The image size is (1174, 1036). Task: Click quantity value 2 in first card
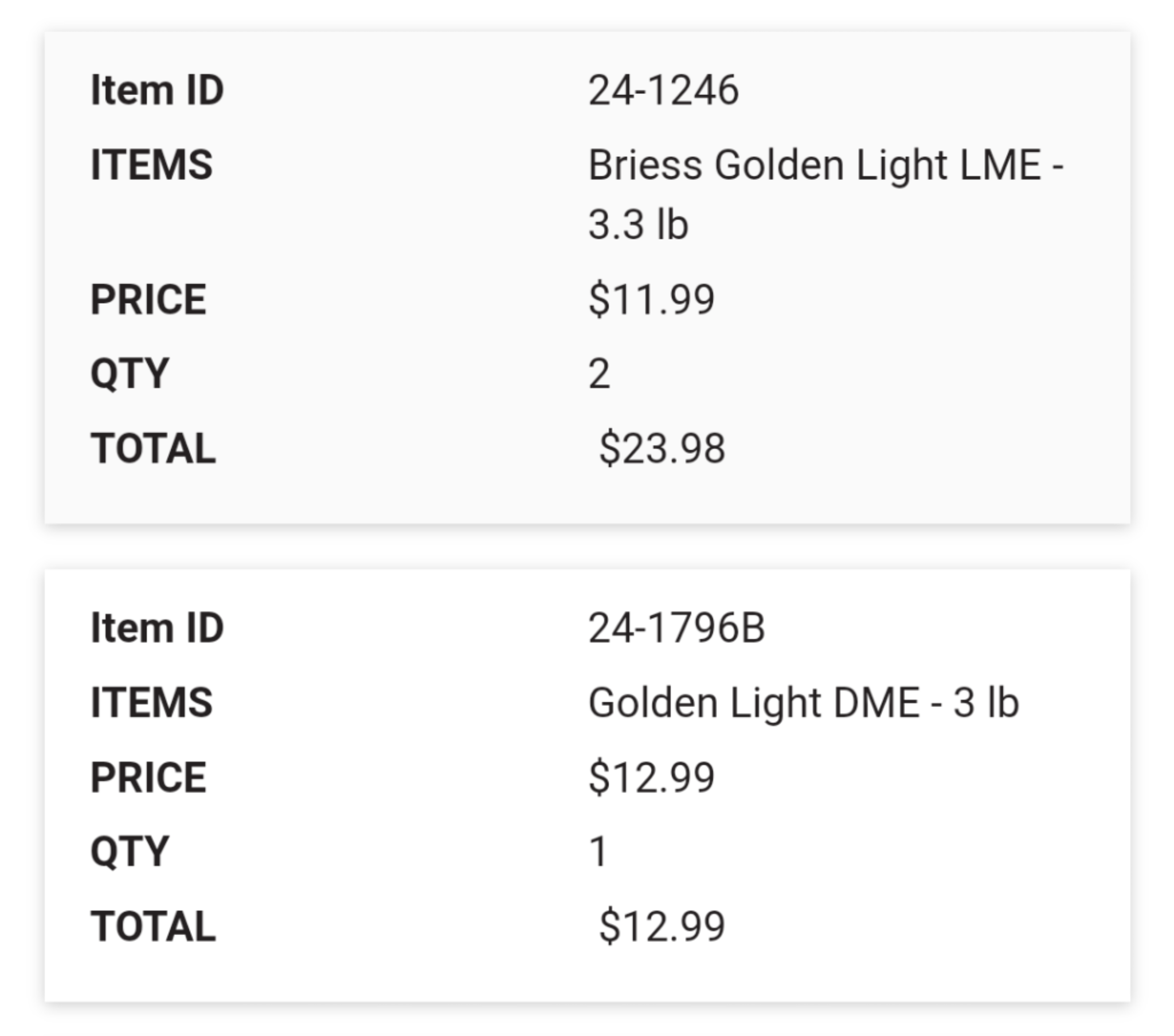pos(599,374)
